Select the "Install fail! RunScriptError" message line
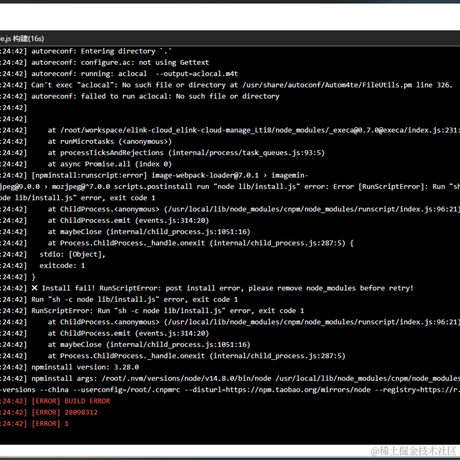Viewport: 460px width, 460px height. (207, 288)
